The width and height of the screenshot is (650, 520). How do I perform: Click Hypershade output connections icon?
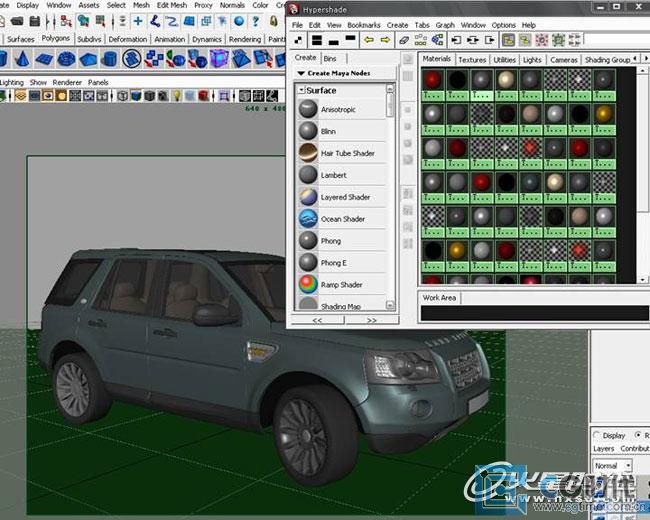coord(490,40)
